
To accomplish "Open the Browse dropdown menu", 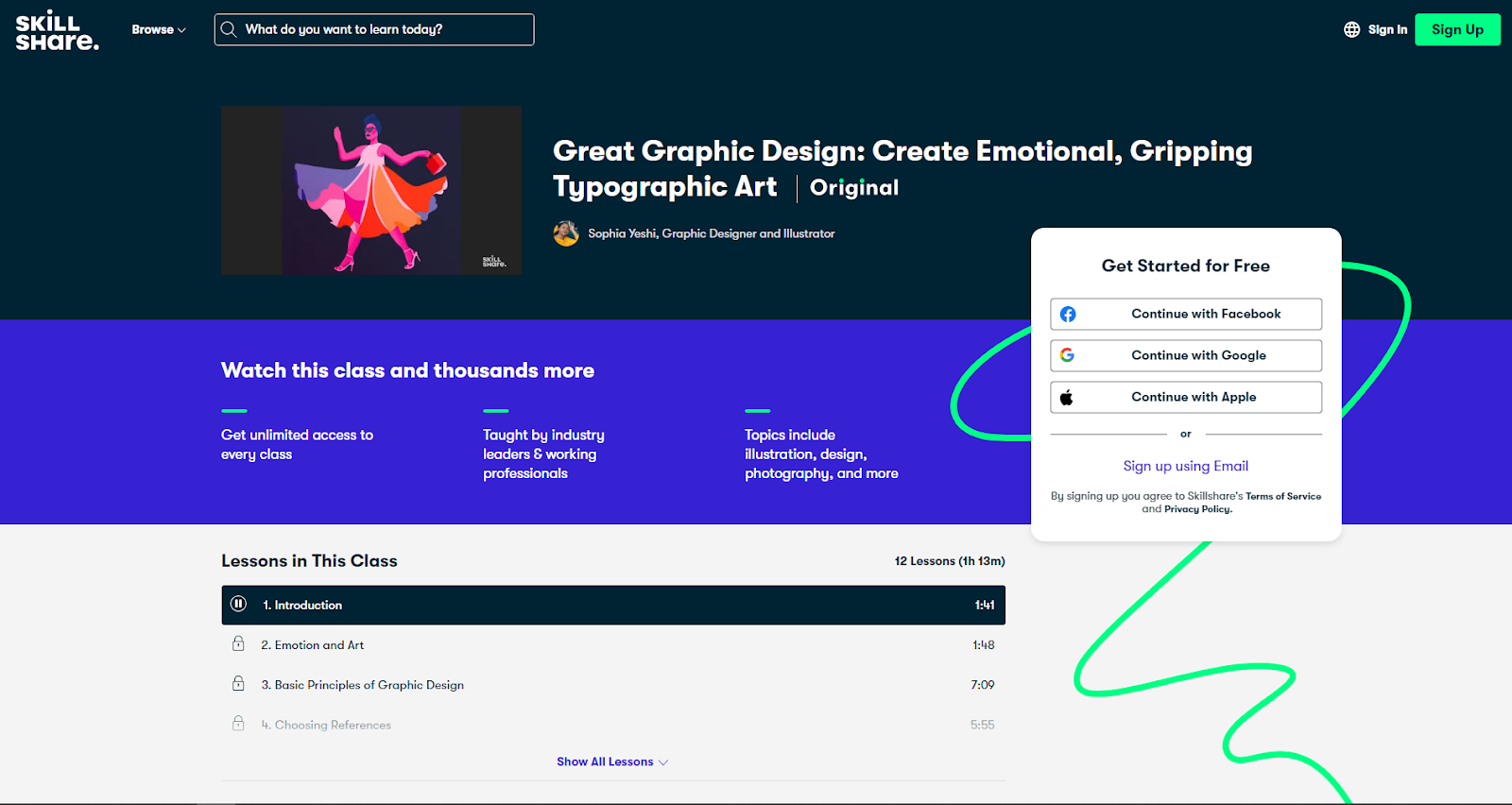I will pos(159,29).
